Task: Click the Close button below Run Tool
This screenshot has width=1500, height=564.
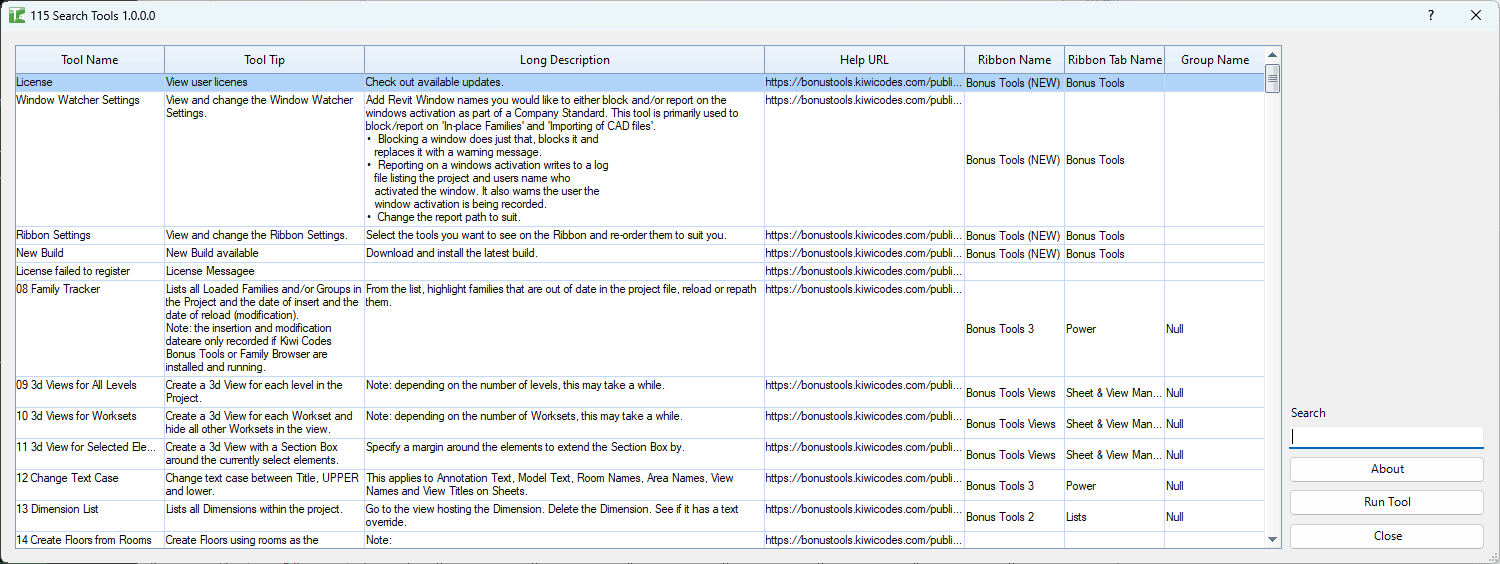Action: coord(1387,536)
